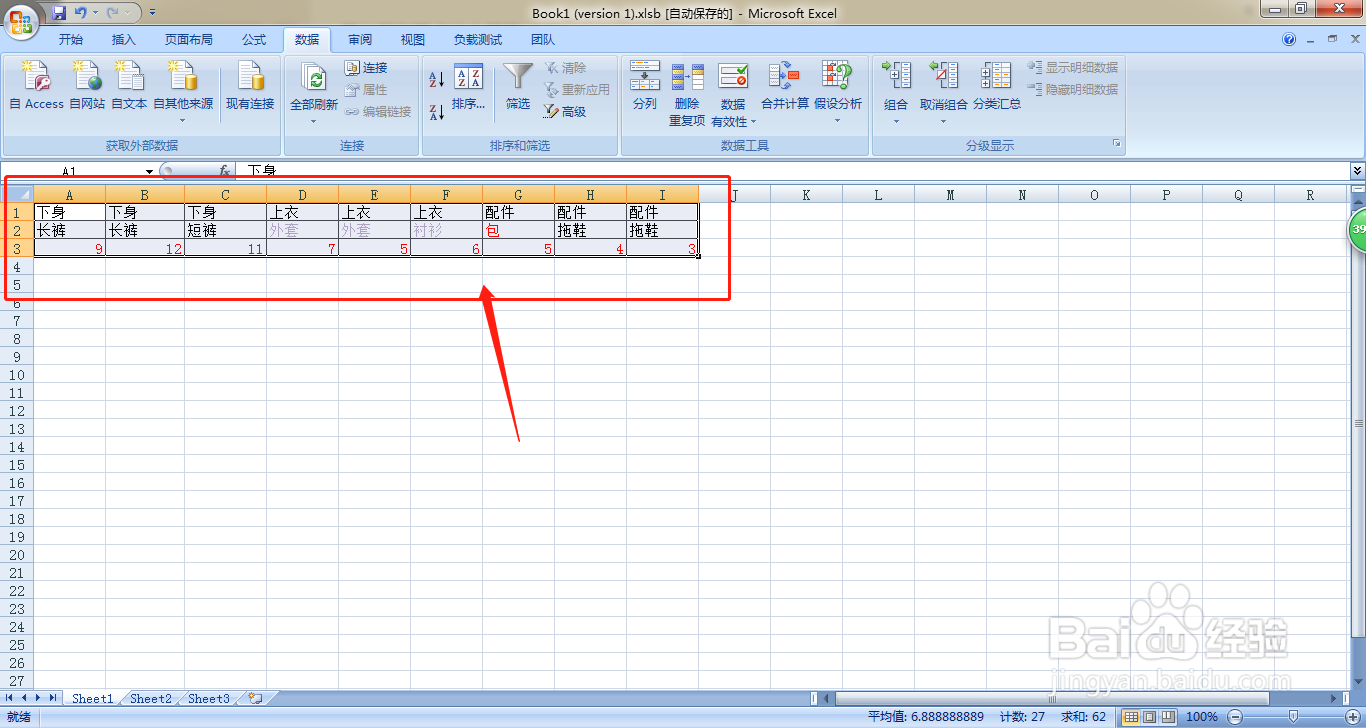Zoom in with plus button
Screen dimensions: 1366x728
(x=1352, y=717)
